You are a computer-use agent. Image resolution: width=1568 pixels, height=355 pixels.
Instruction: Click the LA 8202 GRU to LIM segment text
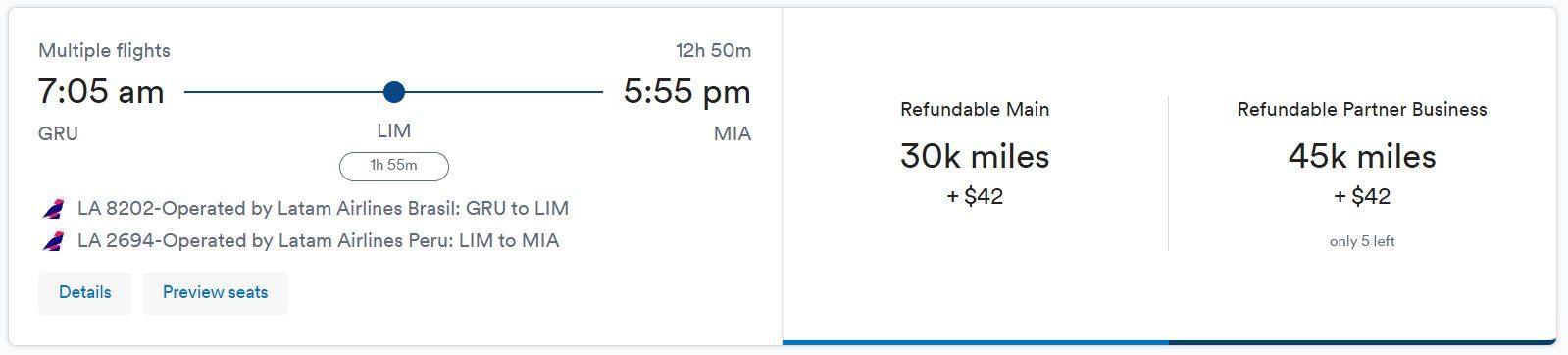coord(323,209)
